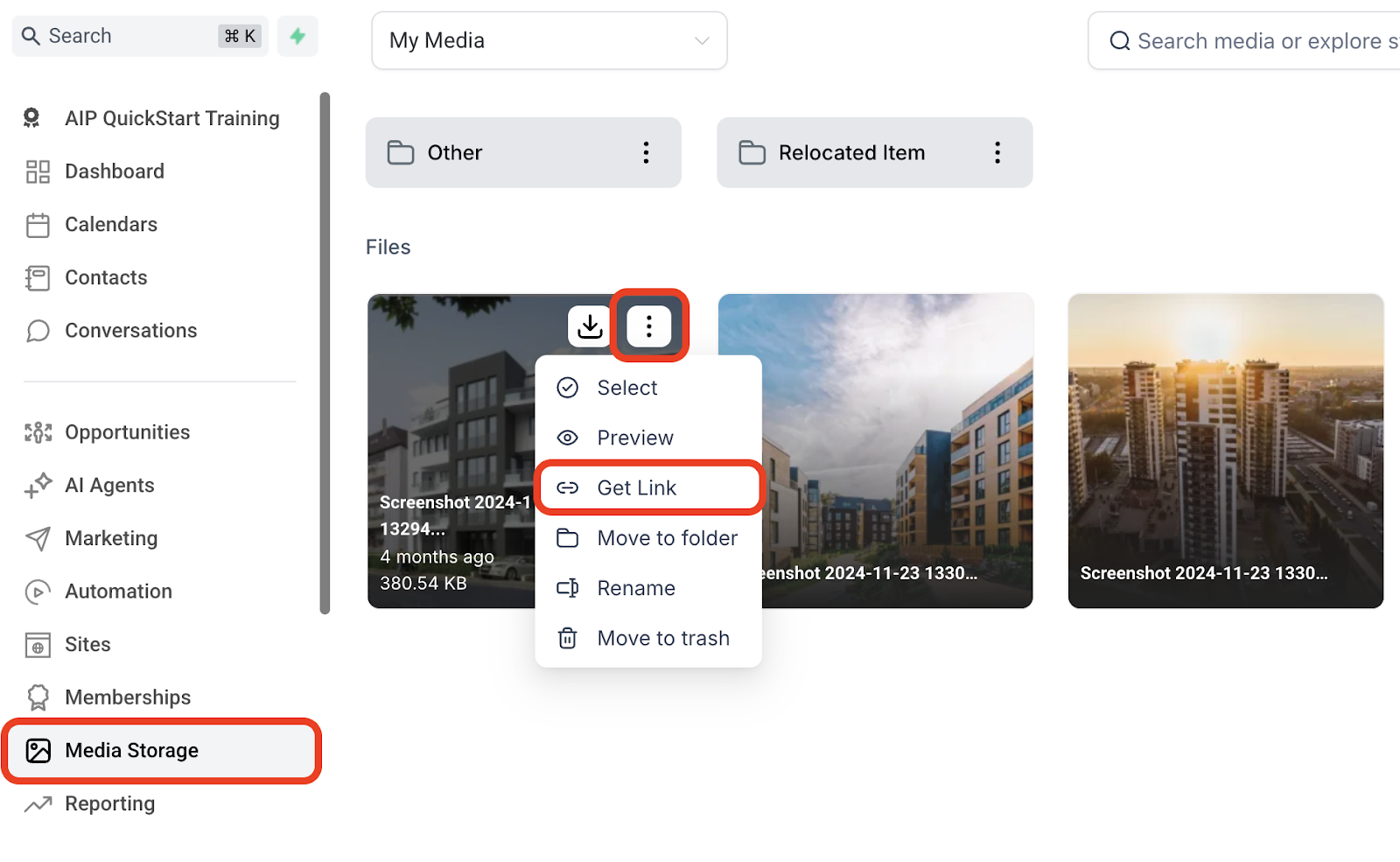The height and width of the screenshot is (862, 1400).
Task: Click the '4 months ago' text
Action: click(x=437, y=557)
